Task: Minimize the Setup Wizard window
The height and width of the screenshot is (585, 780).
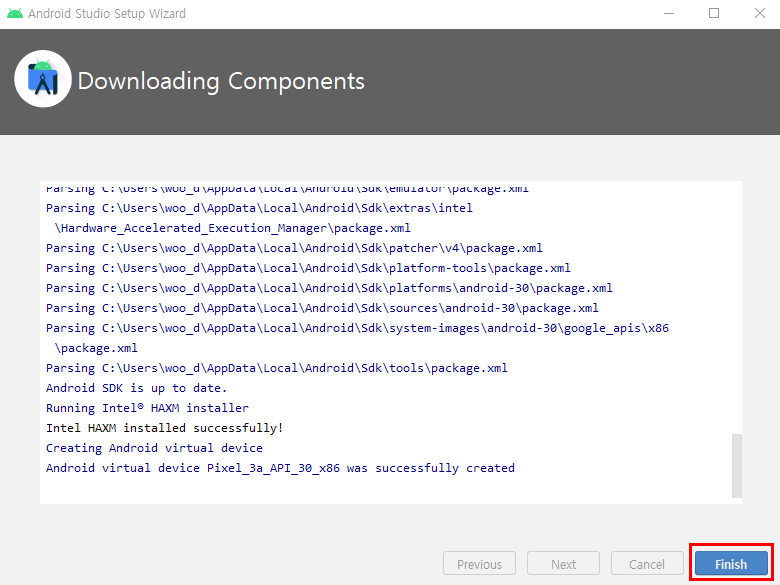Action: [669, 13]
